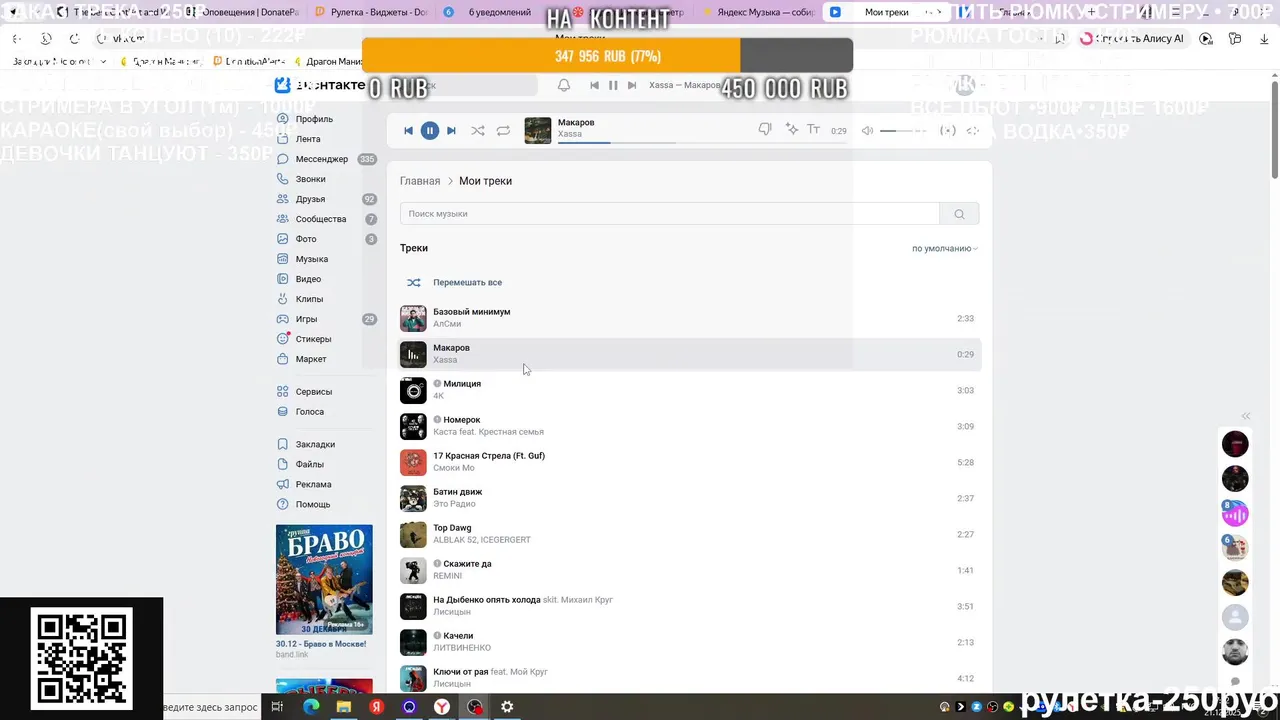The height and width of the screenshot is (720, 1280).
Task: Open artist link ALBLAK 52, ICEGERGERT
Action: click(x=482, y=540)
